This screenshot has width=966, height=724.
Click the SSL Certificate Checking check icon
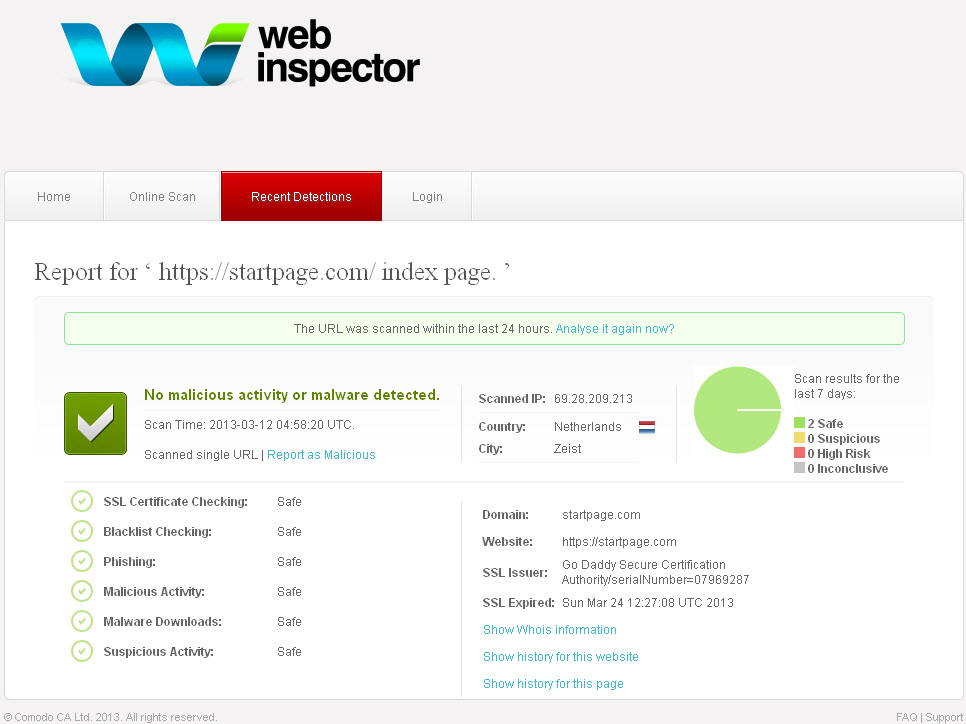coord(82,502)
